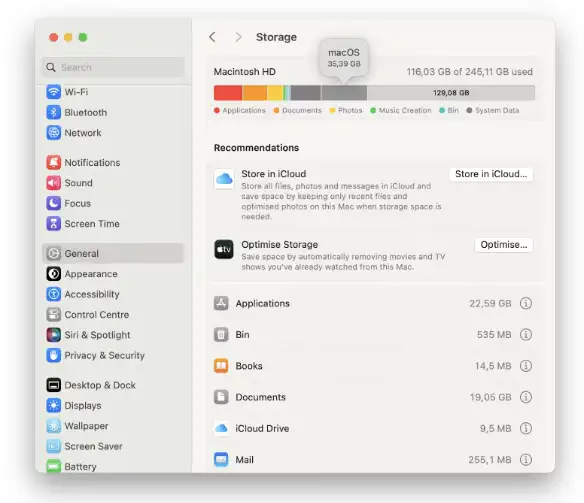Click info button next to Bin
584x503 pixels.
coord(526,335)
